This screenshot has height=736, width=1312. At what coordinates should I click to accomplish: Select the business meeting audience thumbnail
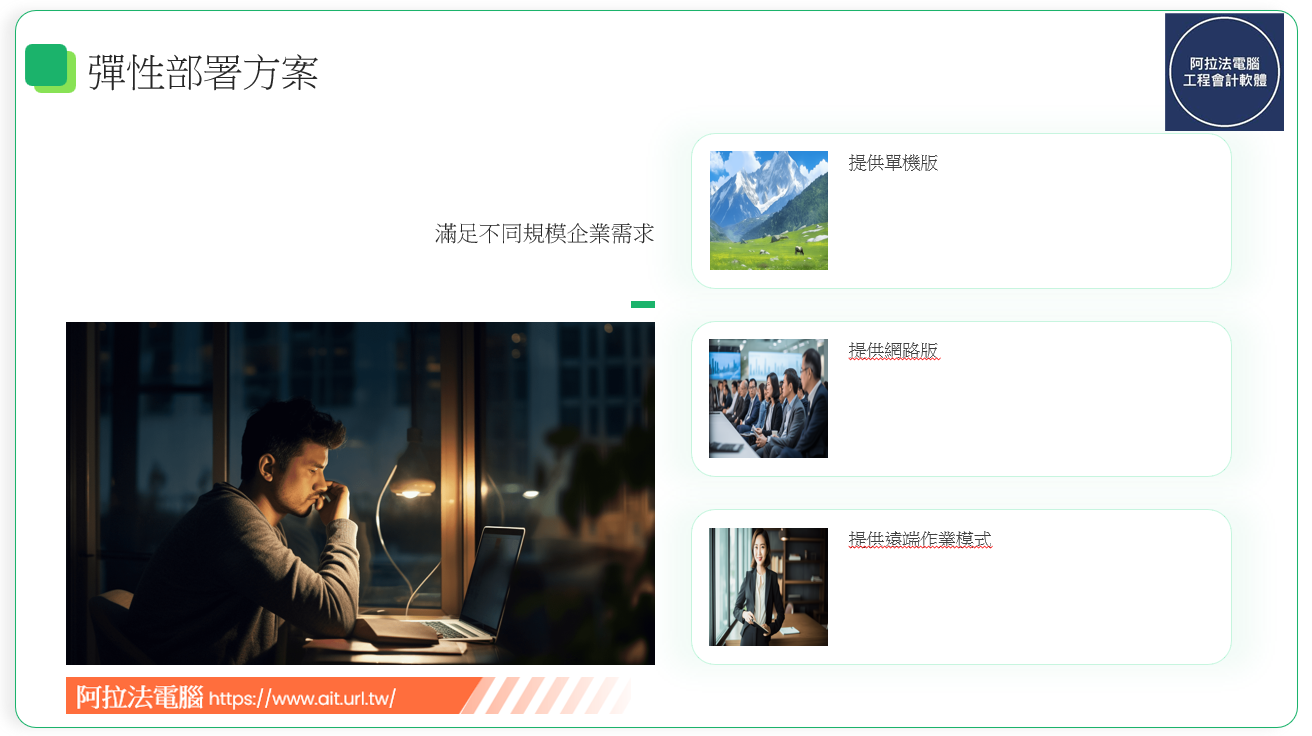(769, 398)
